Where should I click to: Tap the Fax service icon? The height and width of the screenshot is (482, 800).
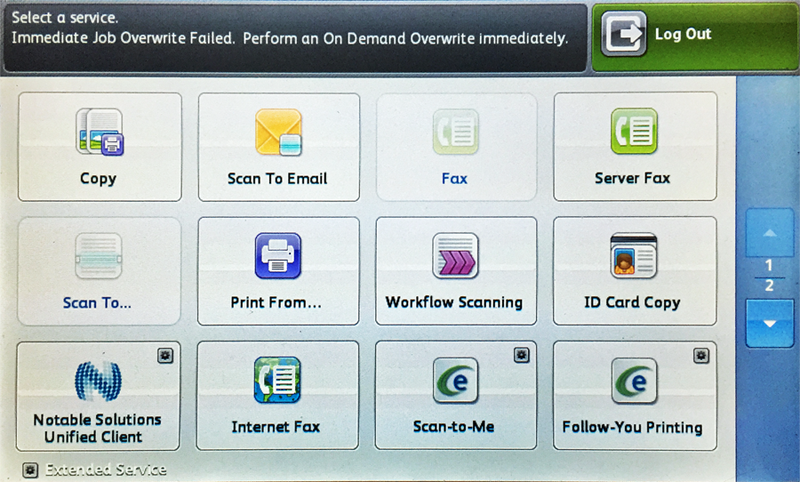455,132
